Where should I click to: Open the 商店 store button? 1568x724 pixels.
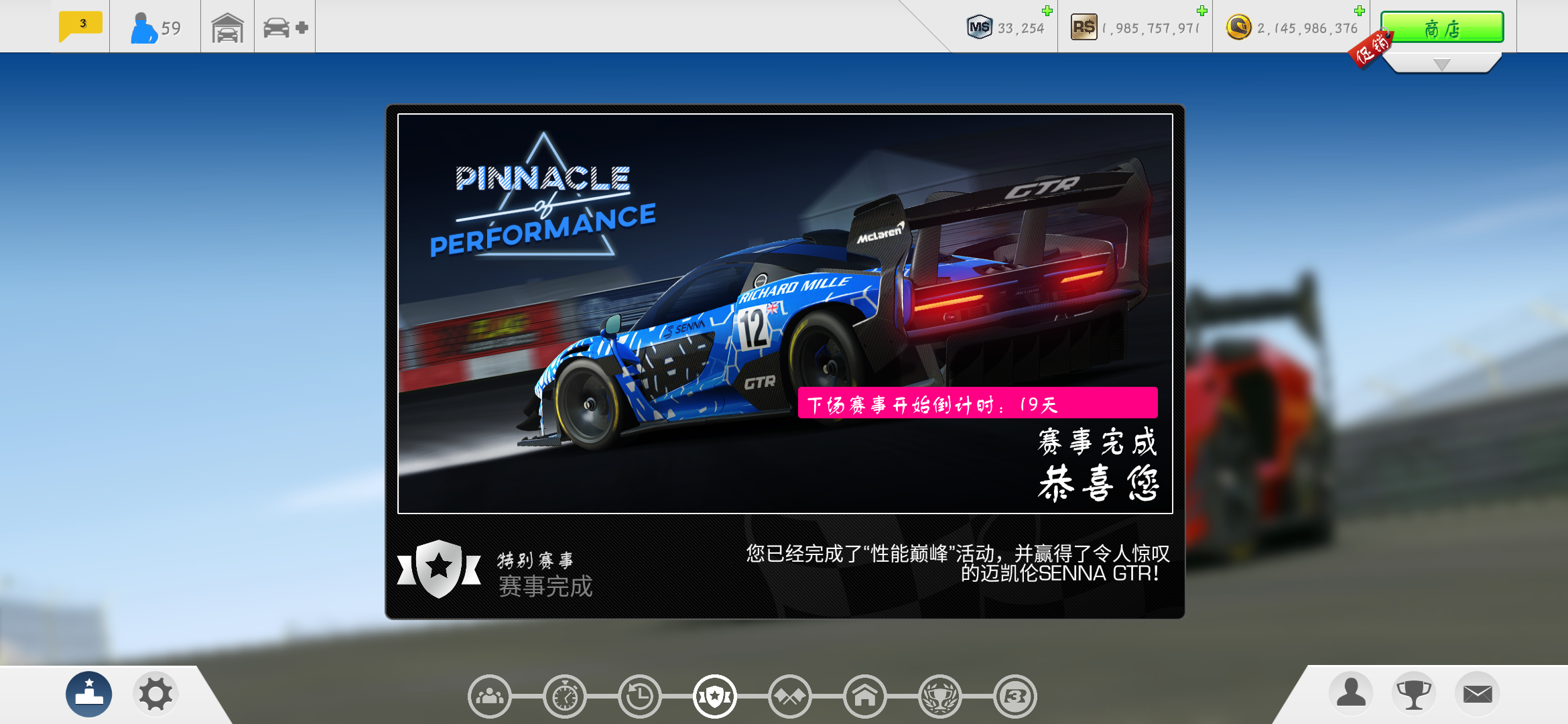point(1442,28)
